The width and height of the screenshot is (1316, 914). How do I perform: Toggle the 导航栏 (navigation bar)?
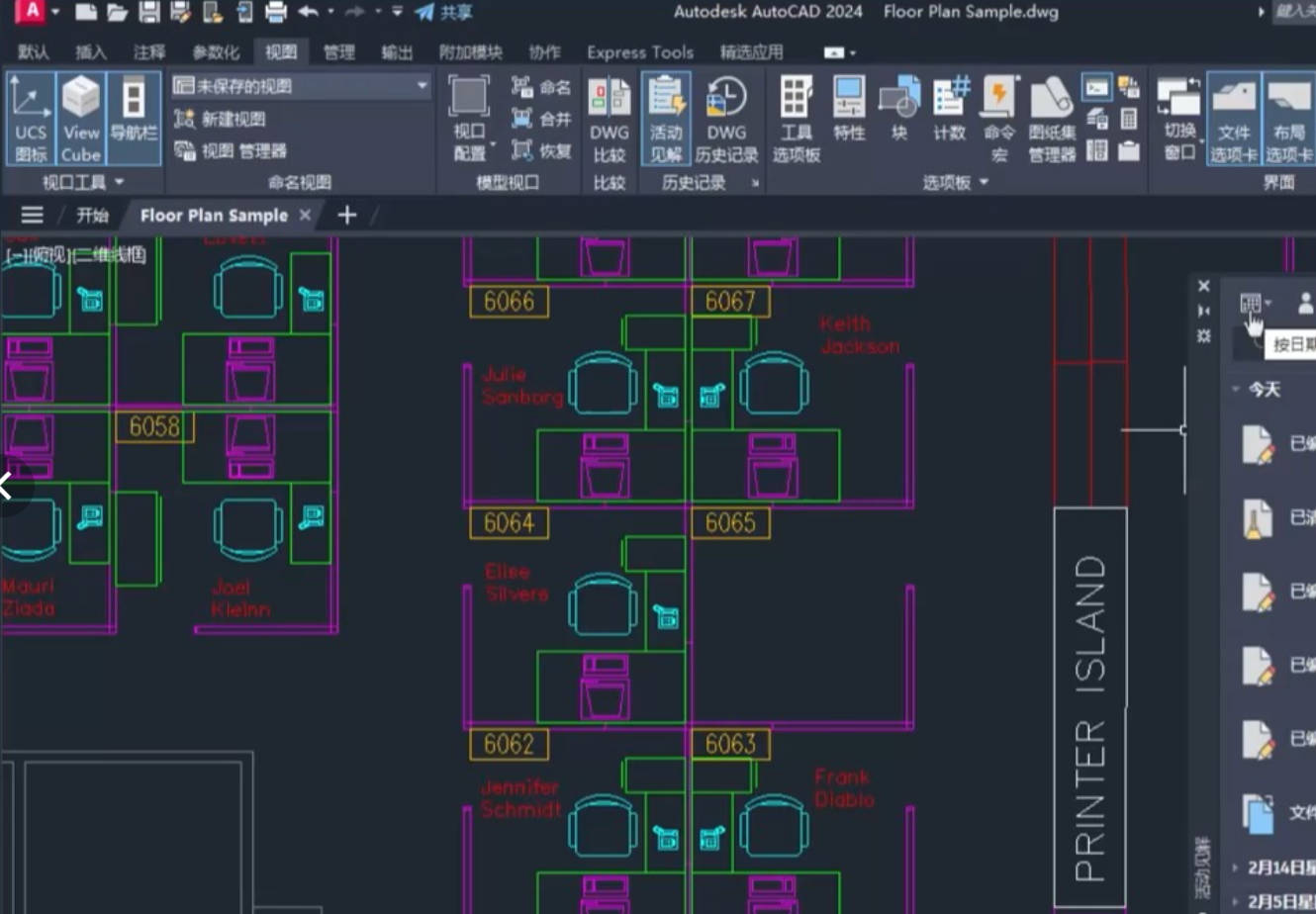tap(134, 117)
